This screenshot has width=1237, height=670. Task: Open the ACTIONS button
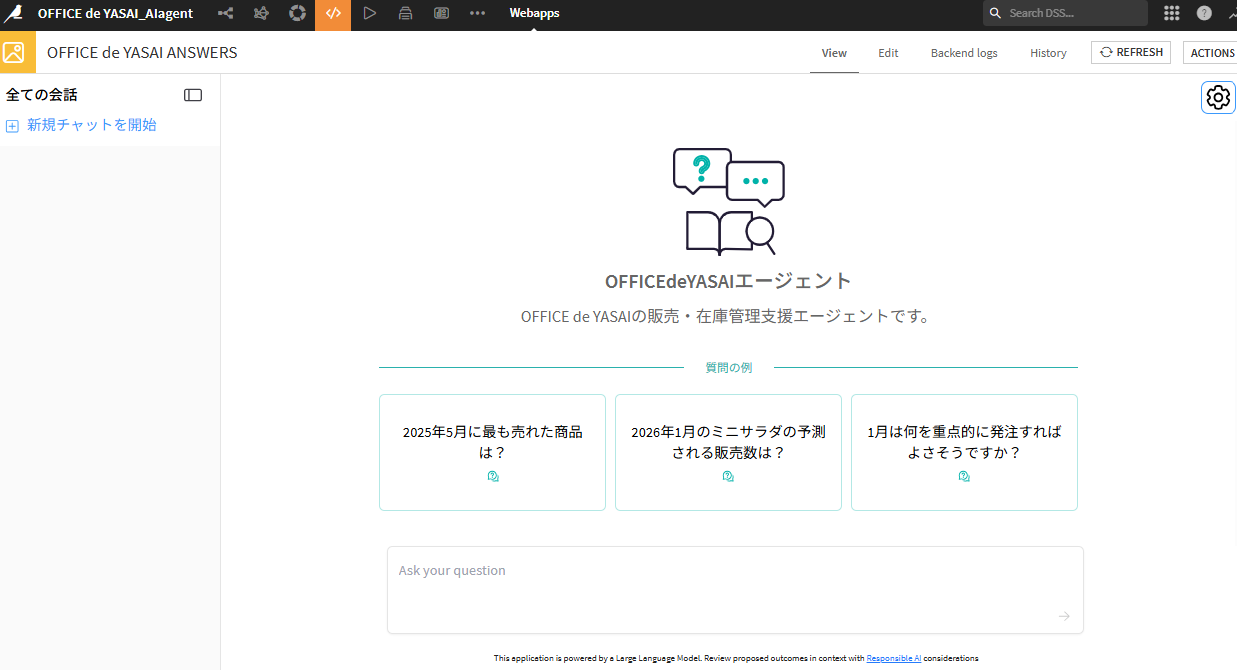(1211, 53)
